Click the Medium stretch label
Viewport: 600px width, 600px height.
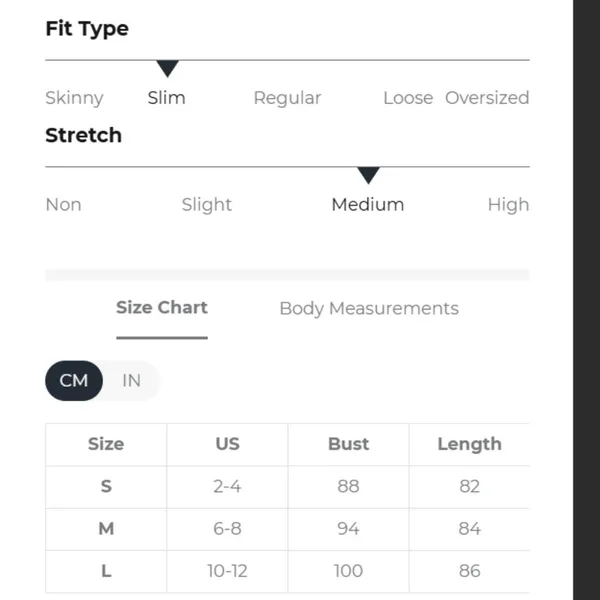(x=368, y=205)
